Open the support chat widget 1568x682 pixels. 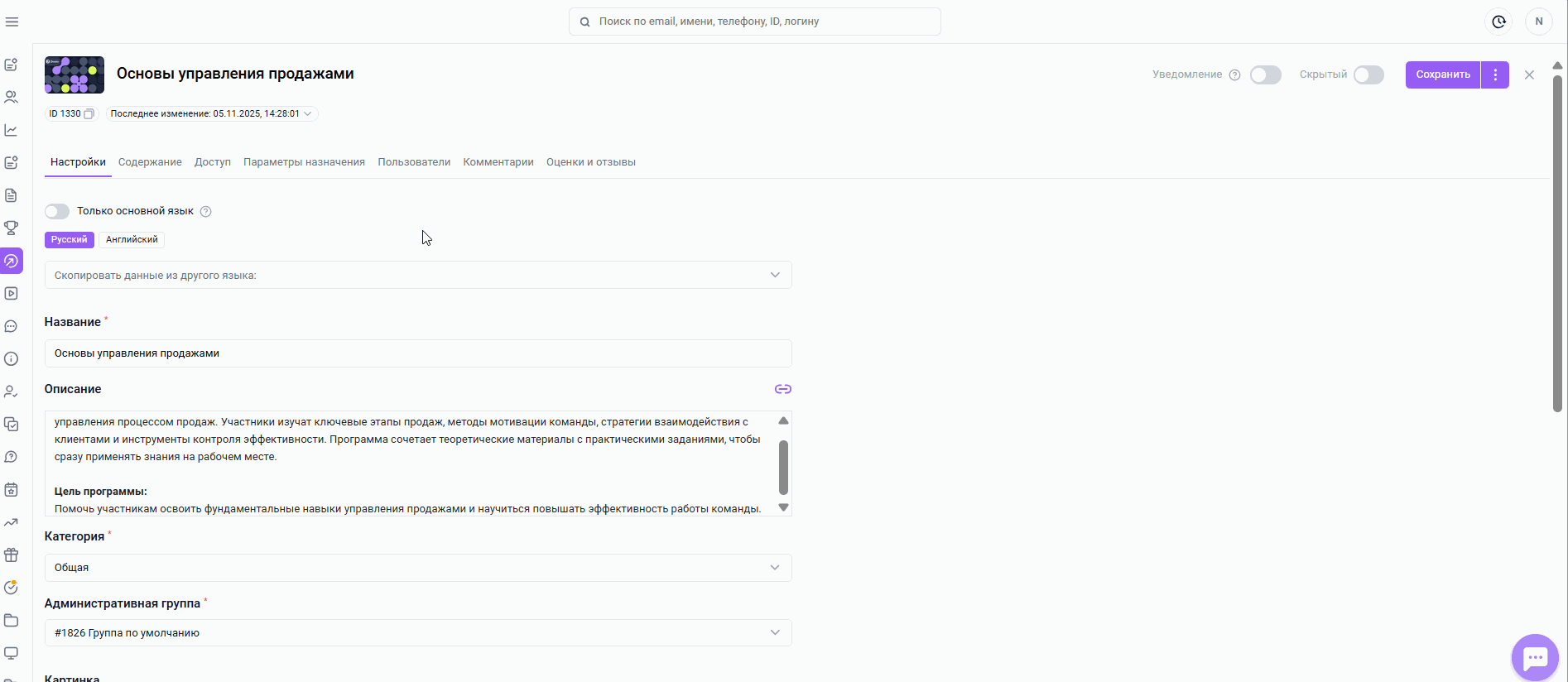click(x=1536, y=658)
